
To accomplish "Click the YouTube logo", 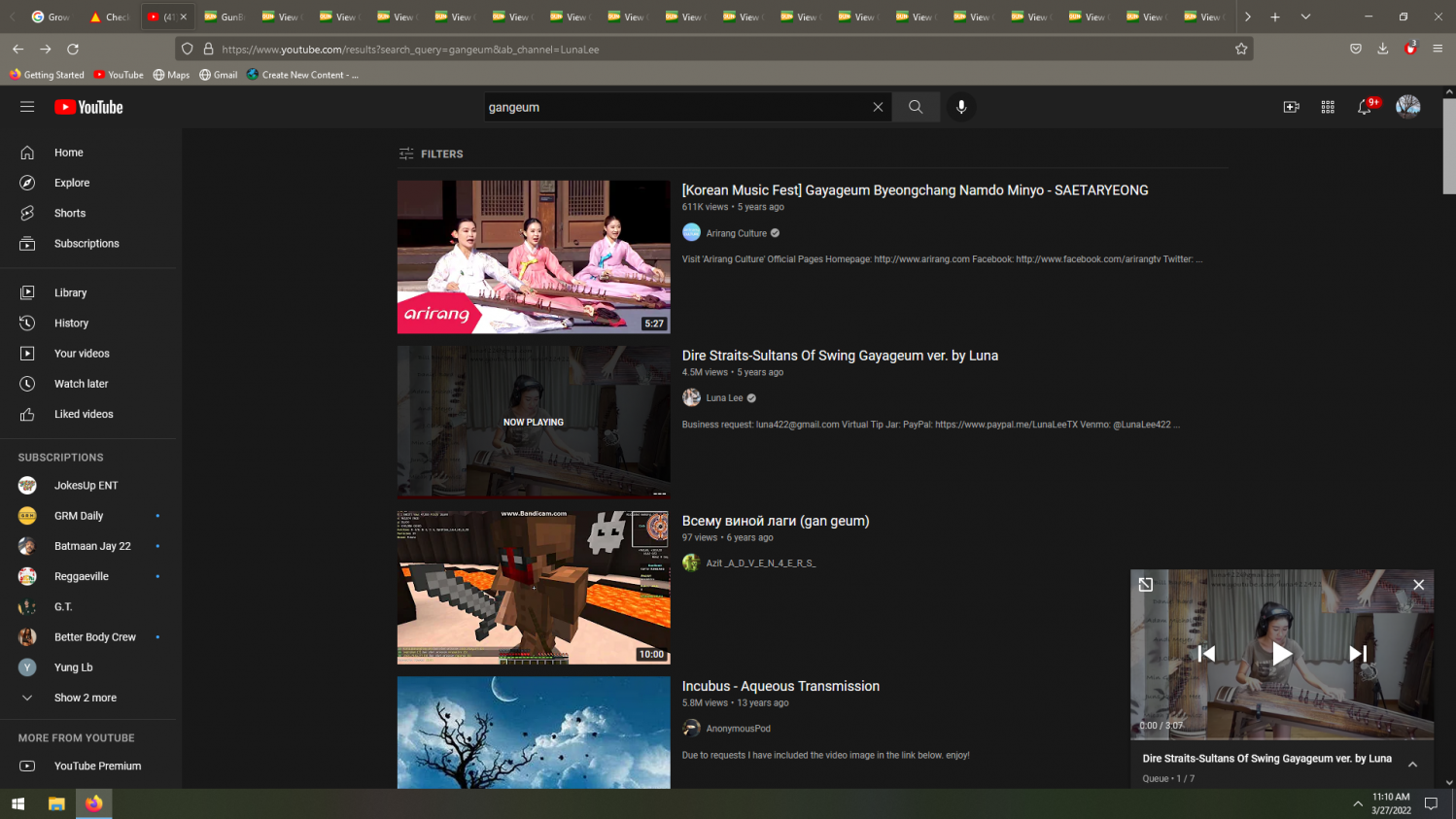I will click(88, 107).
